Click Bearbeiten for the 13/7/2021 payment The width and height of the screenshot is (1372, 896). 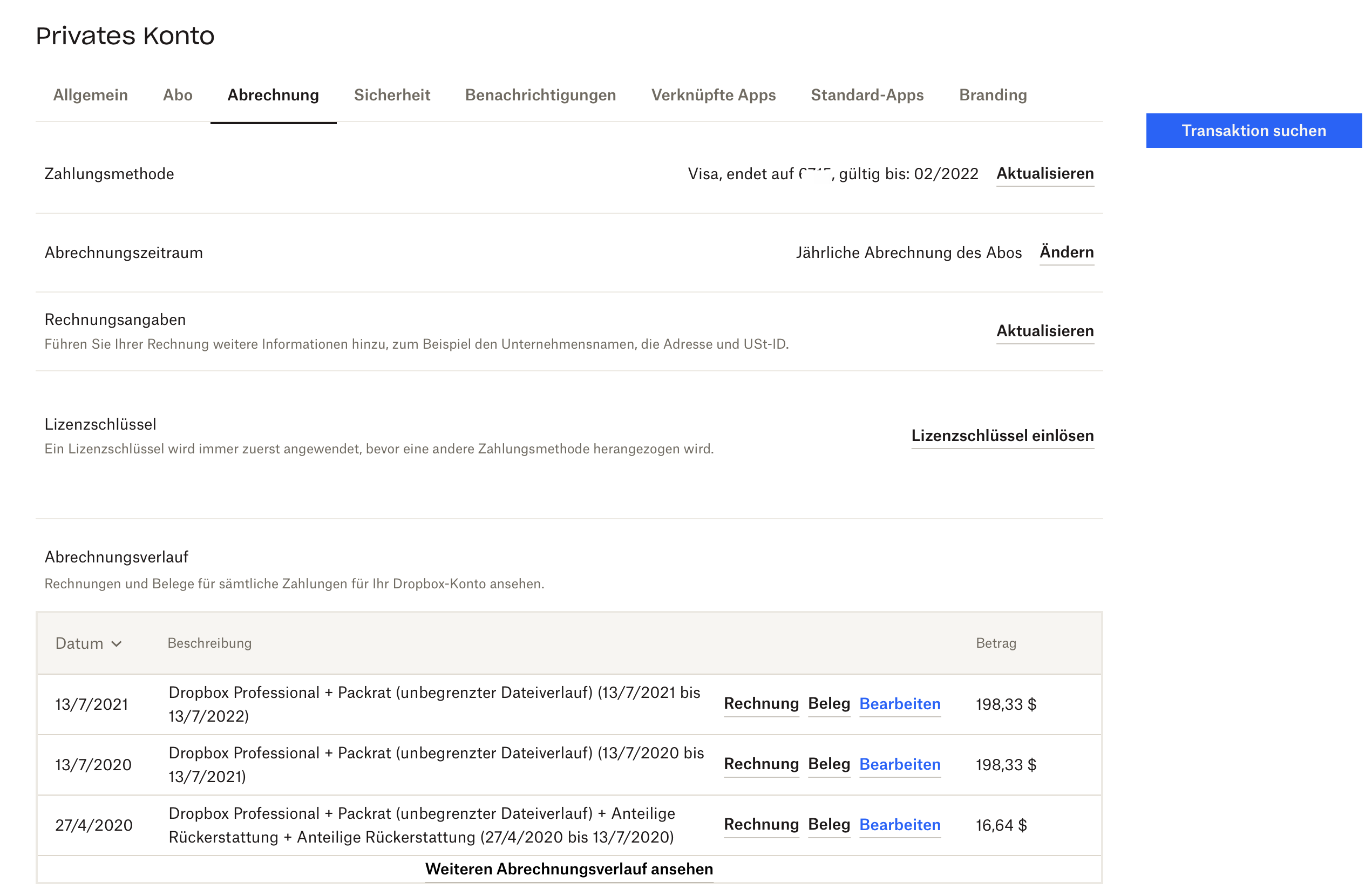pyautogui.click(x=900, y=704)
